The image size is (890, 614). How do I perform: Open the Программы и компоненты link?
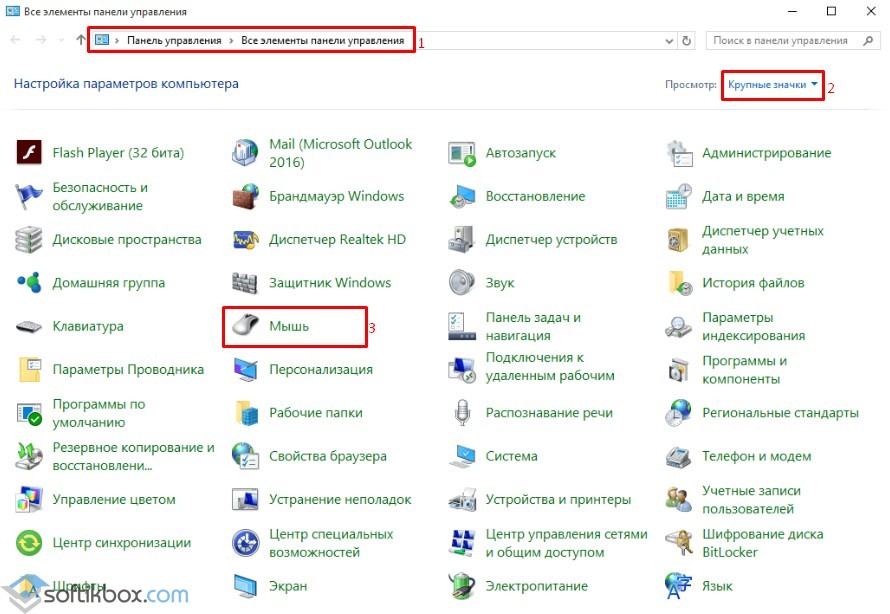pyautogui.click(x=744, y=369)
